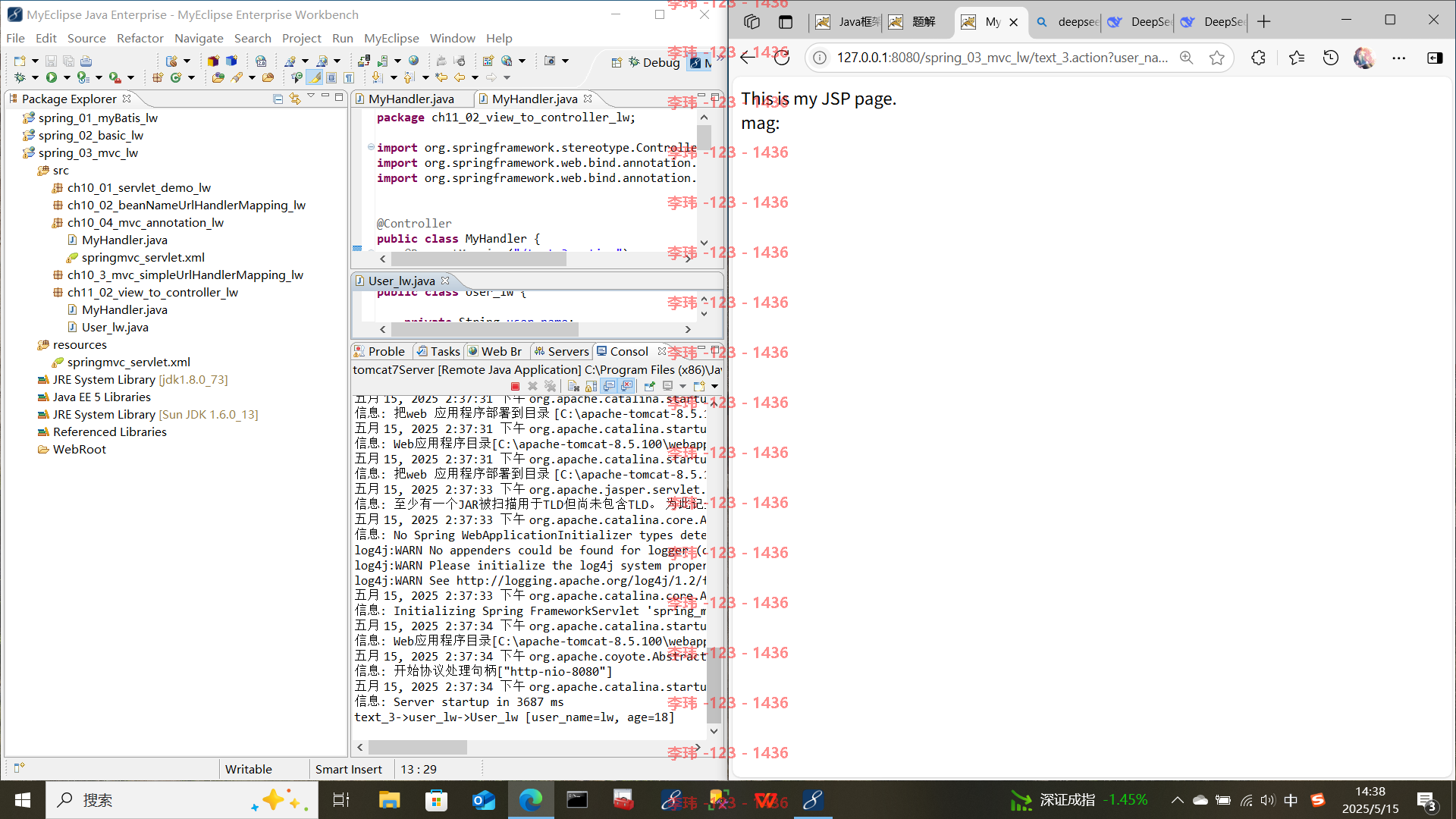Click the console horizontal scrollbar thumb
1456x819 pixels.
coord(418,747)
